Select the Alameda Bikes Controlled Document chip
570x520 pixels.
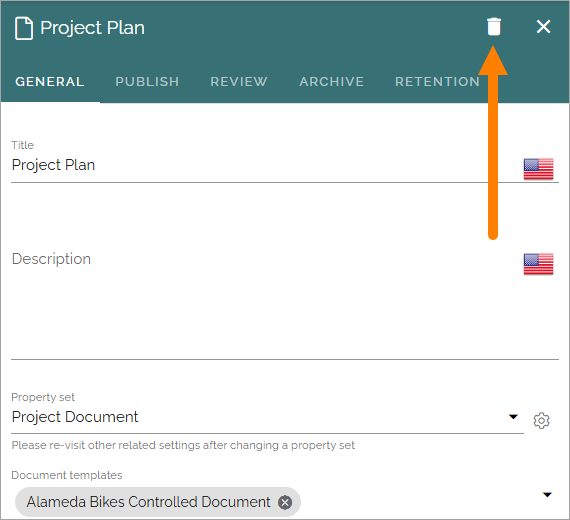148,502
